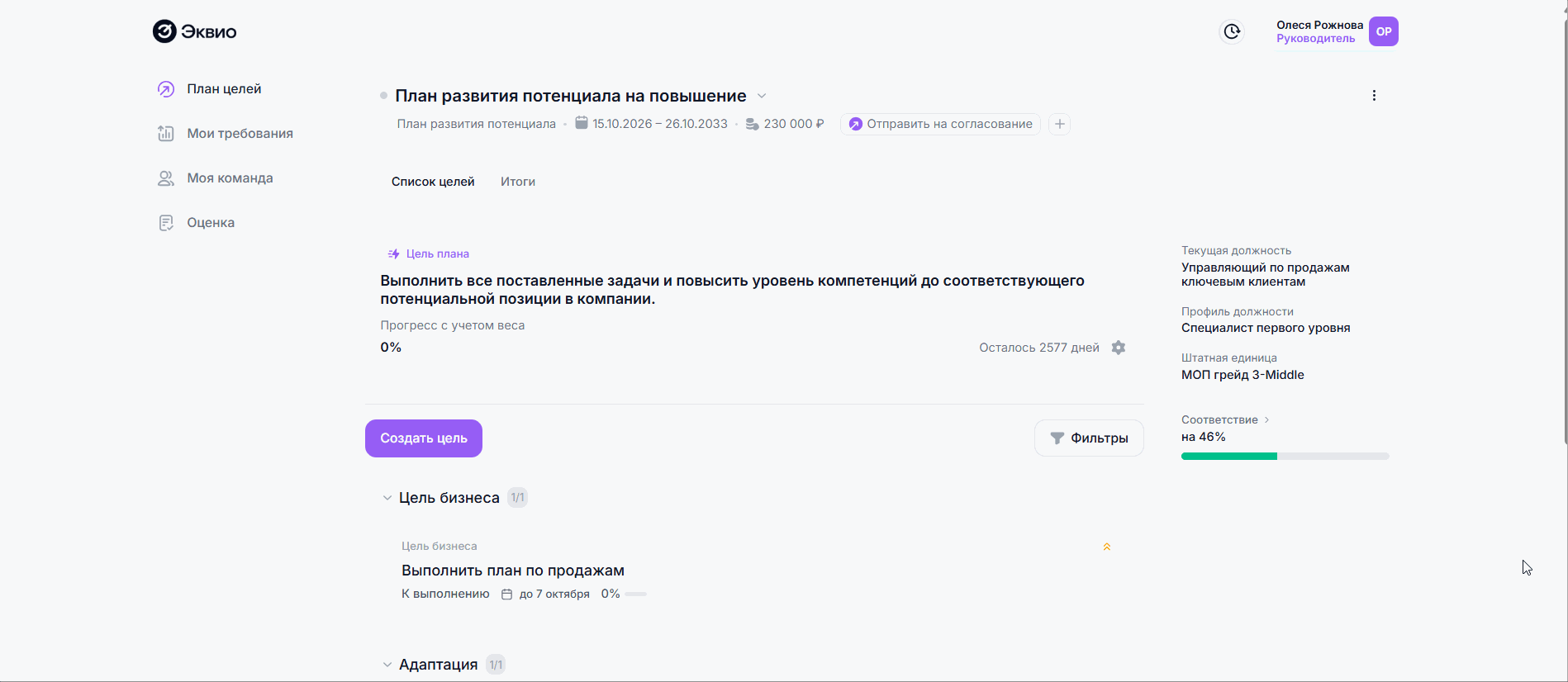Click the Мои требования sidebar icon
The width and height of the screenshot is (1568, 682).
[166, 134]
